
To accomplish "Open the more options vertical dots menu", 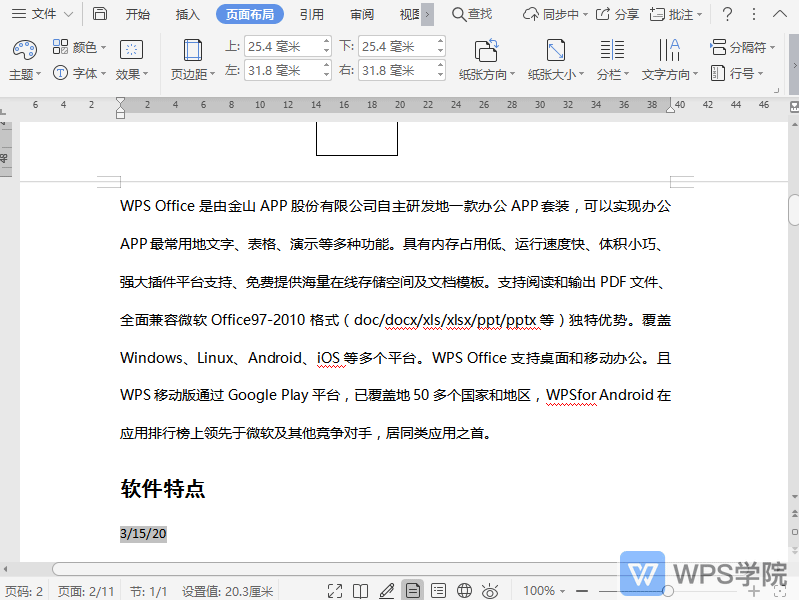I will click(754, 14).
